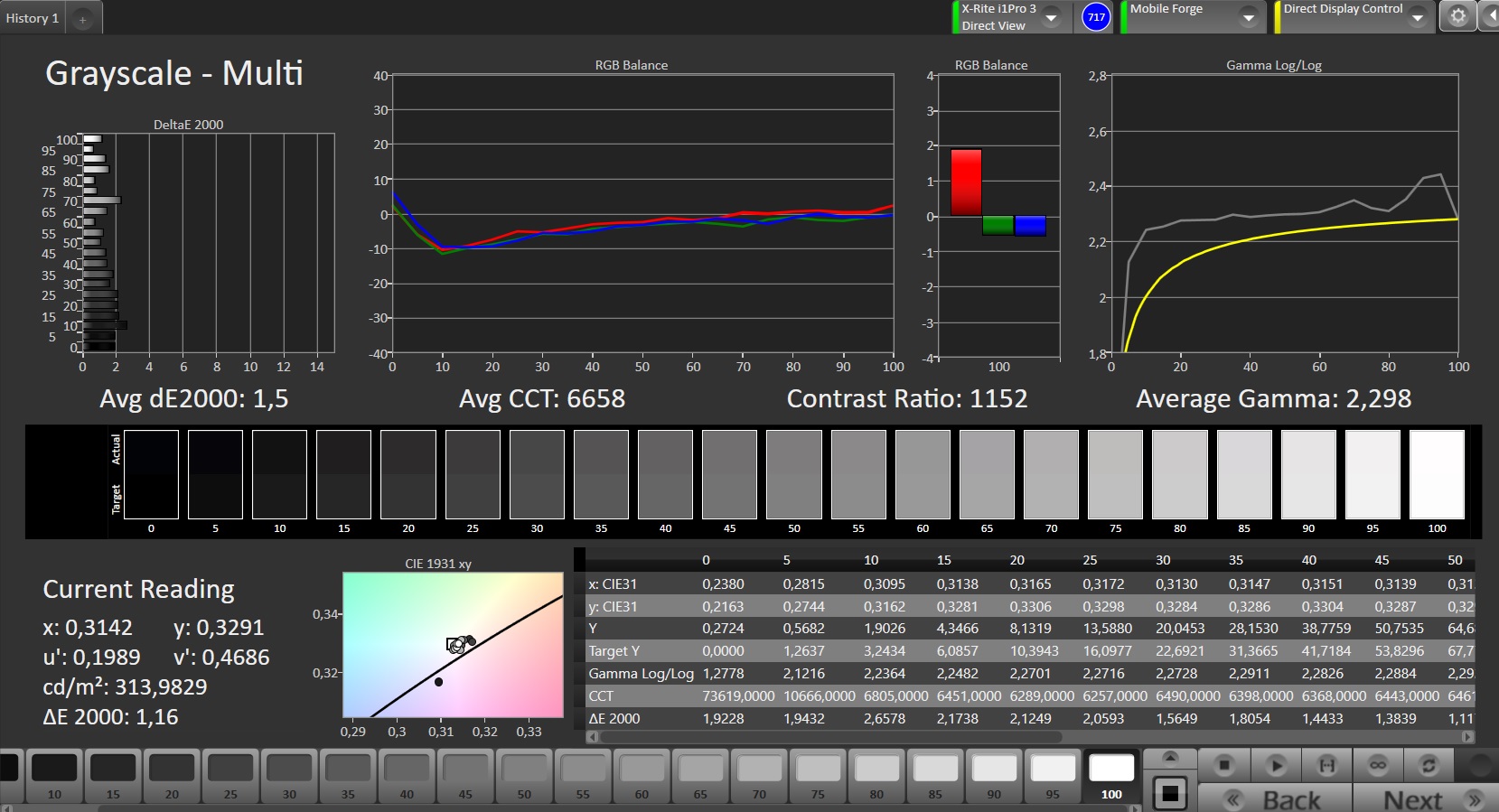Select the 90 gray level patch button
This screenshot has height=812, width=1499.
coord(994,777)
